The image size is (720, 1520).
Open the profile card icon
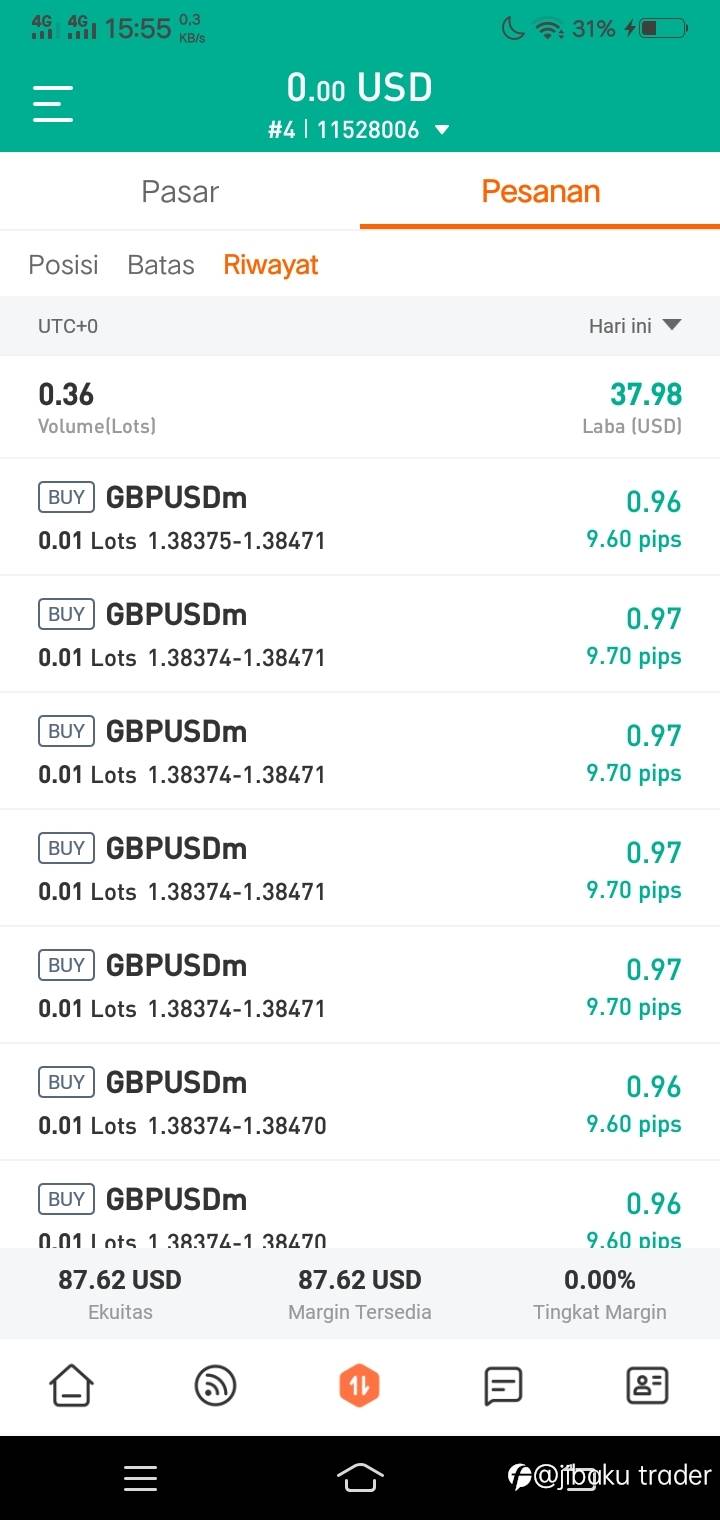[x=647, y=1386]
